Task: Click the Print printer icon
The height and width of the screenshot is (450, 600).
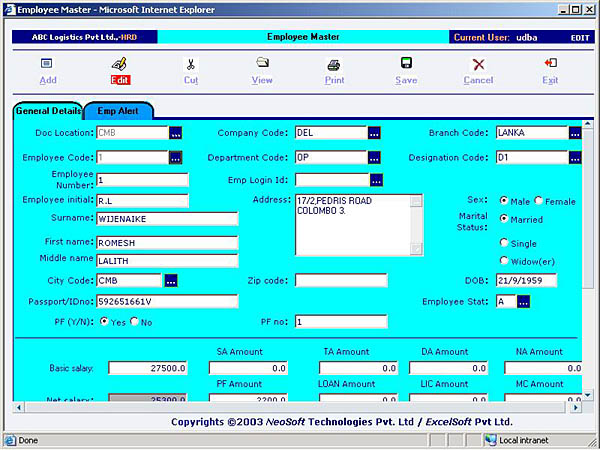Action: [x=334, y=64]
